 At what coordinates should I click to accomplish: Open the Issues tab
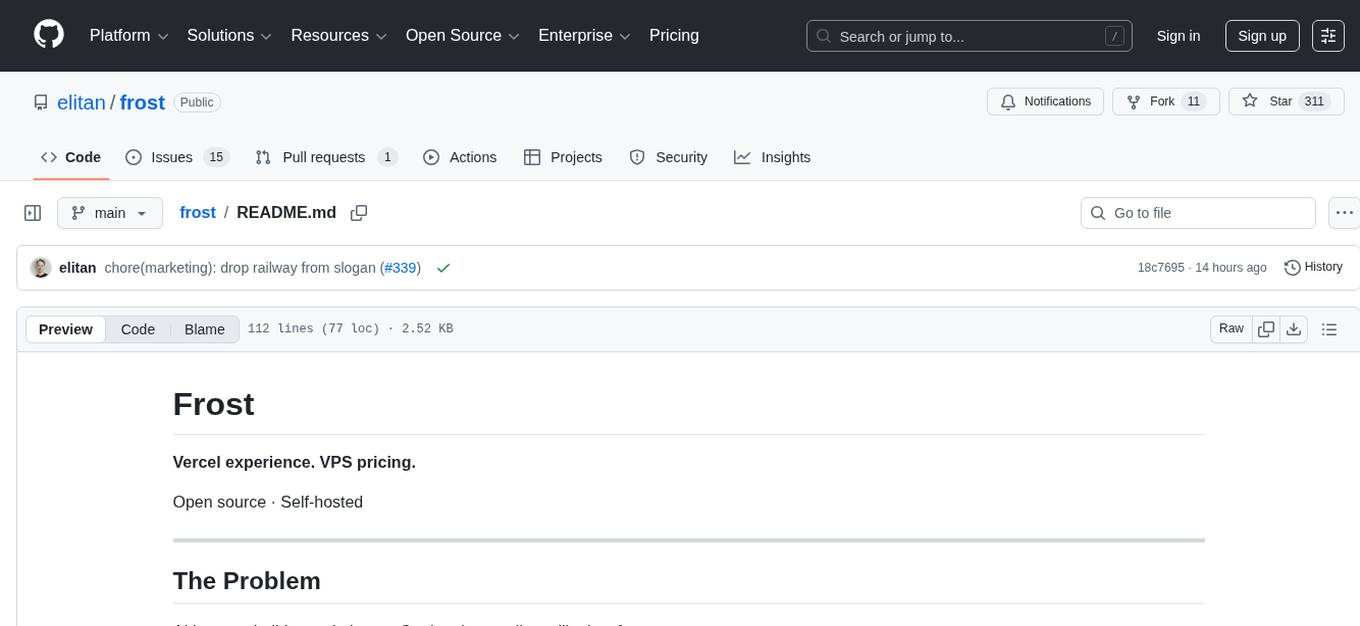(176, 157)
